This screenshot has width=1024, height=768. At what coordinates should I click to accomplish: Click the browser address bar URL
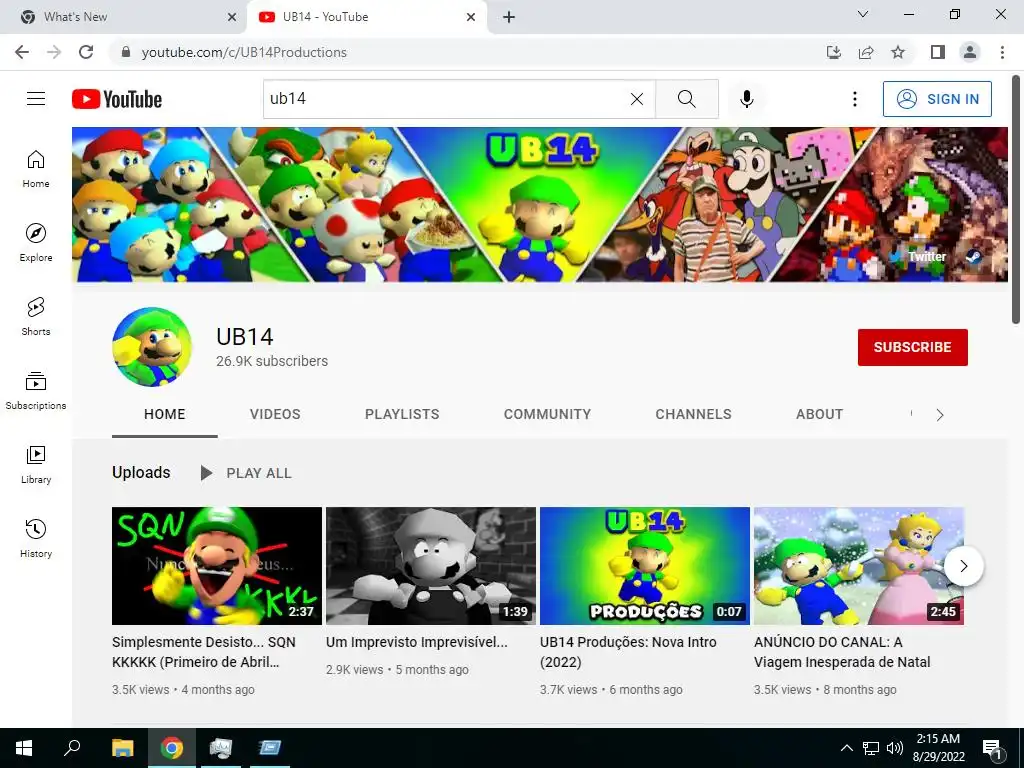(244, 52)
